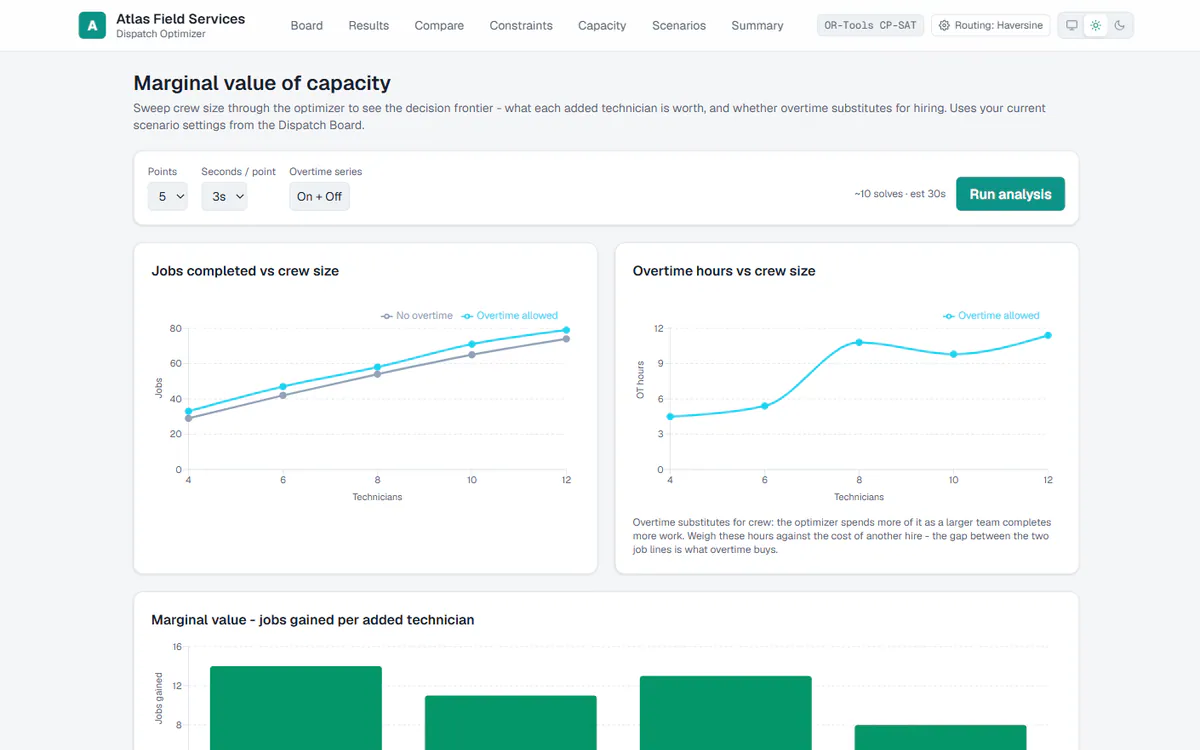Open the Scenarios tab

(679, 25)
